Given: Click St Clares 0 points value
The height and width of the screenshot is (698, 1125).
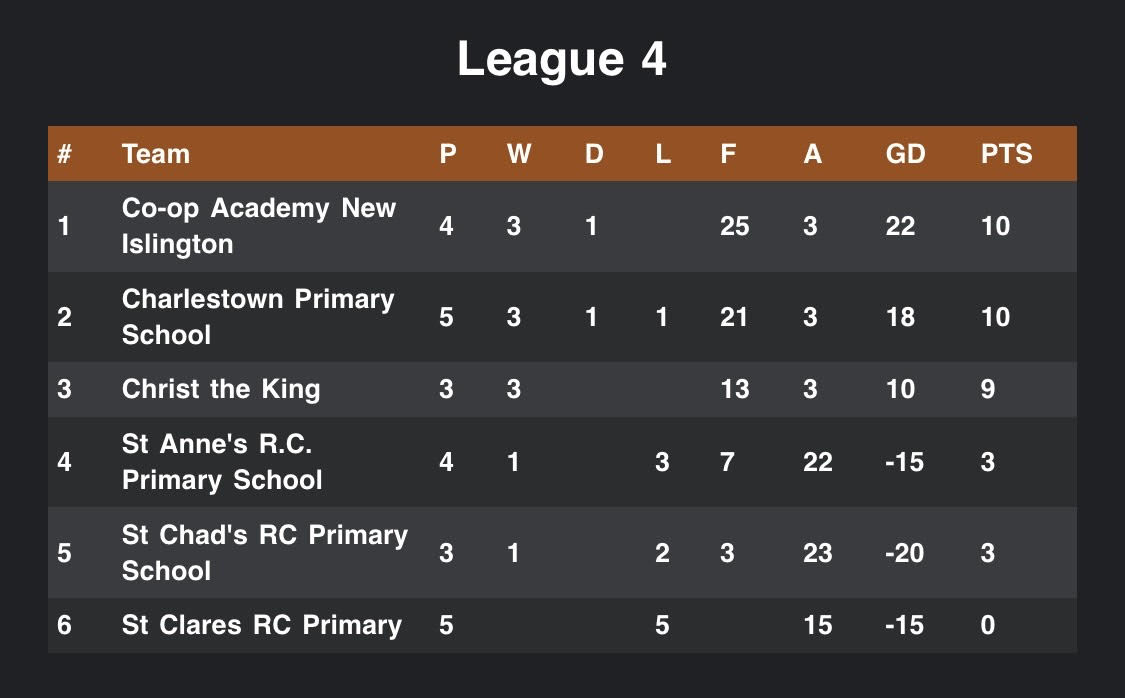Looking at the screenshot, I should (988, 625).
